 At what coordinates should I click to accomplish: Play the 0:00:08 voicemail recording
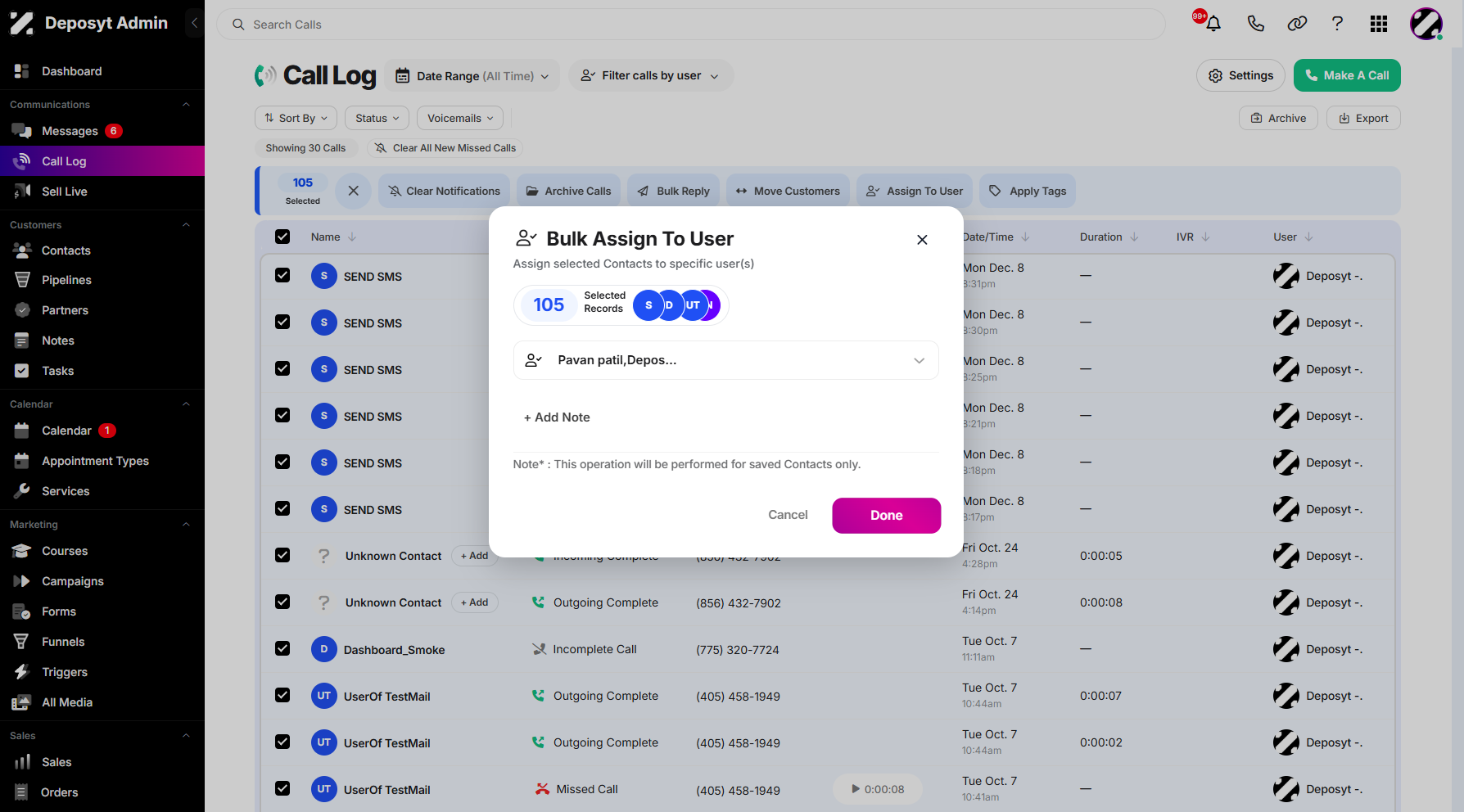point(878,789)
